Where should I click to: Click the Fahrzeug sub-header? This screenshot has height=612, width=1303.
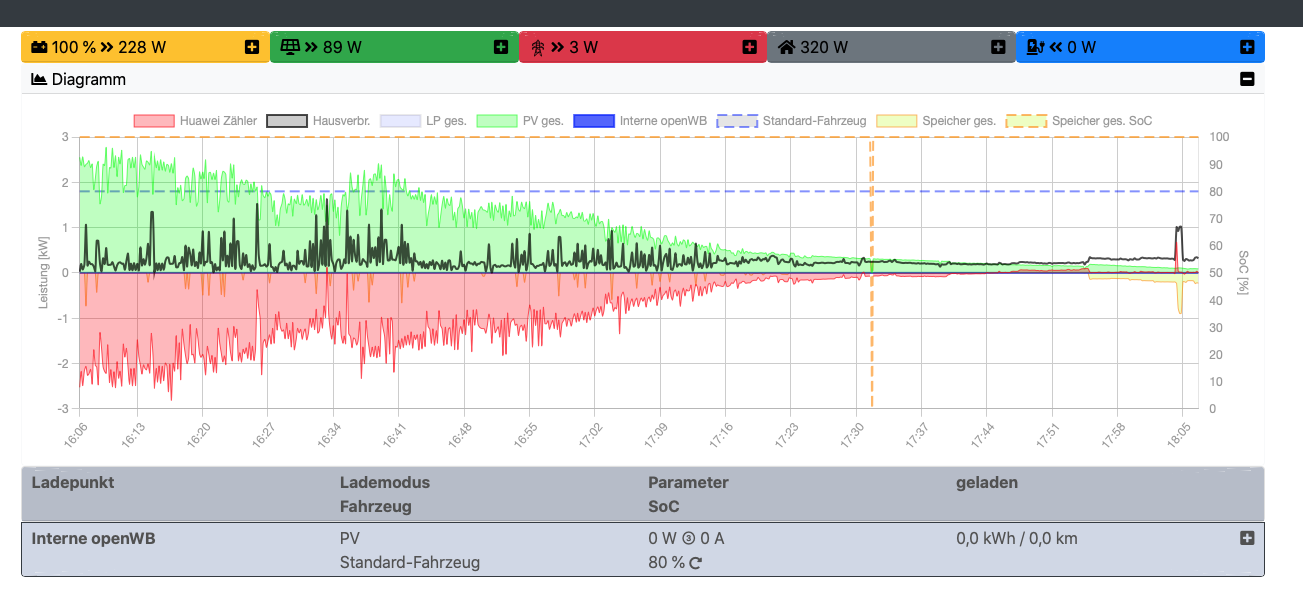pyautogui.click(x=375, y=506)
